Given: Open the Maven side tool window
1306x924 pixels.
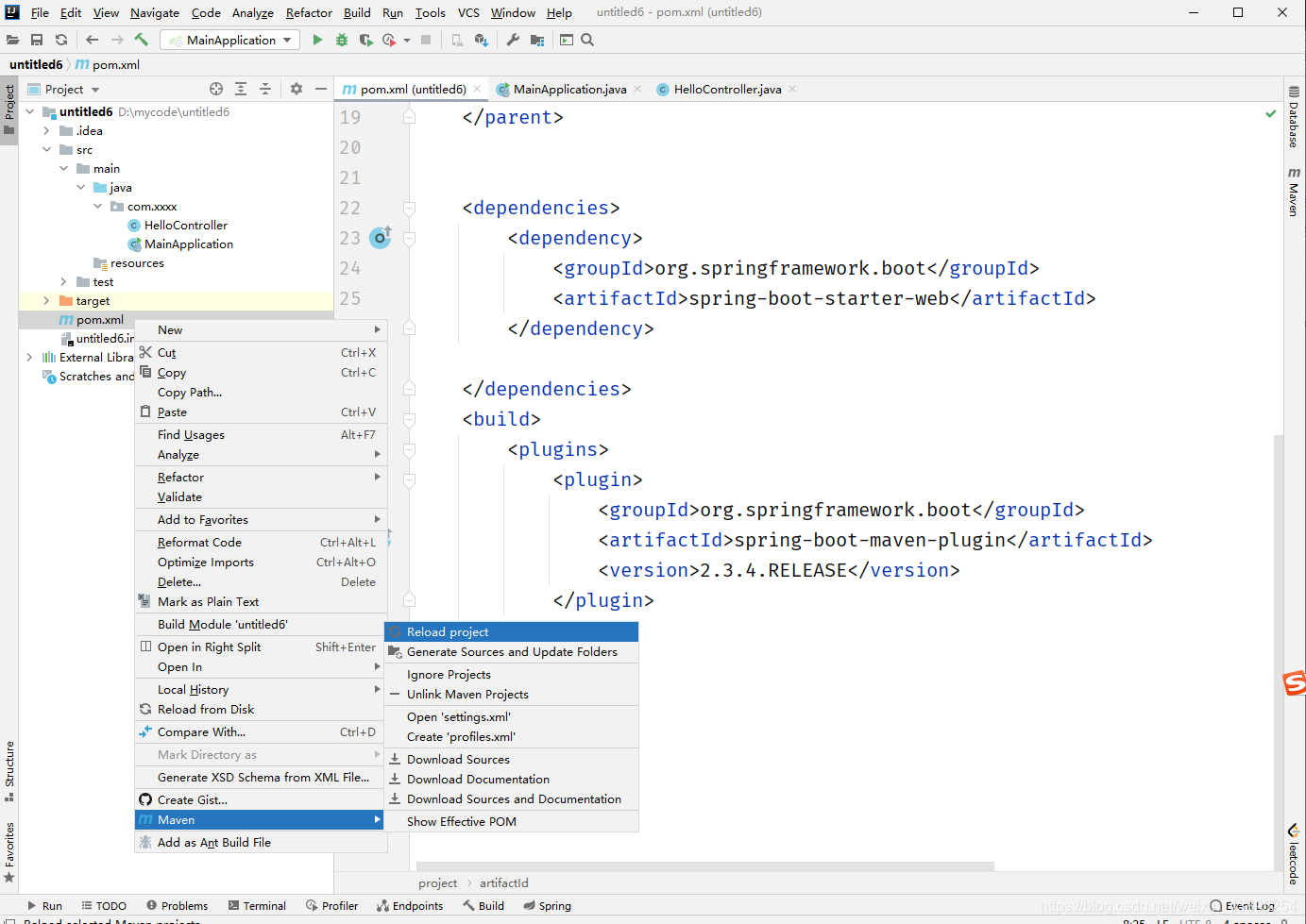Looking at the screenshot, I should point(1294,192).
